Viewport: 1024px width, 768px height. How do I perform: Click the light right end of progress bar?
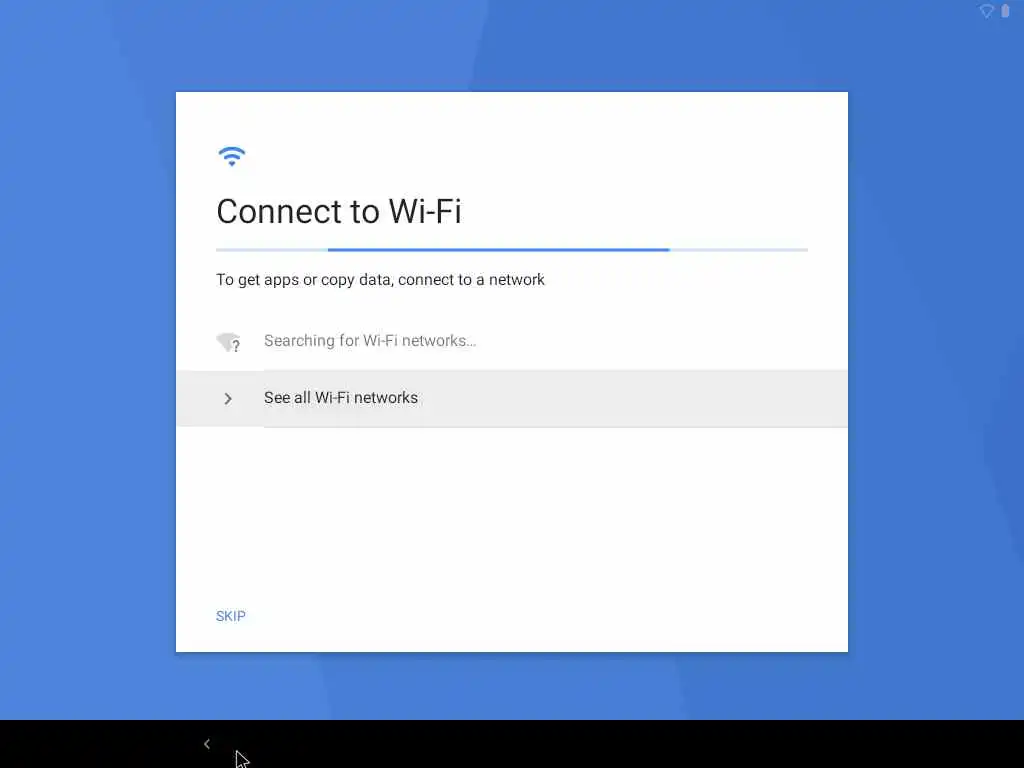739,249
